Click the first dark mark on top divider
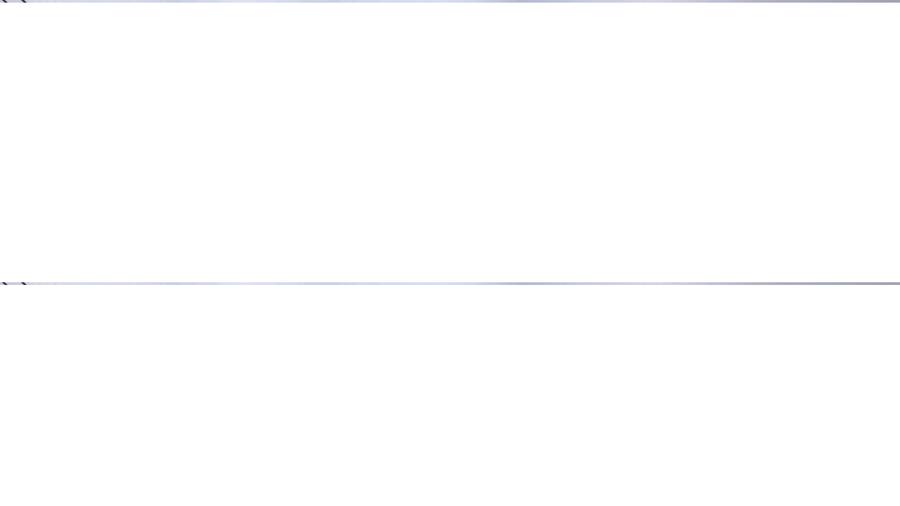The image size is (900, 506). click(x=3, y=1)
